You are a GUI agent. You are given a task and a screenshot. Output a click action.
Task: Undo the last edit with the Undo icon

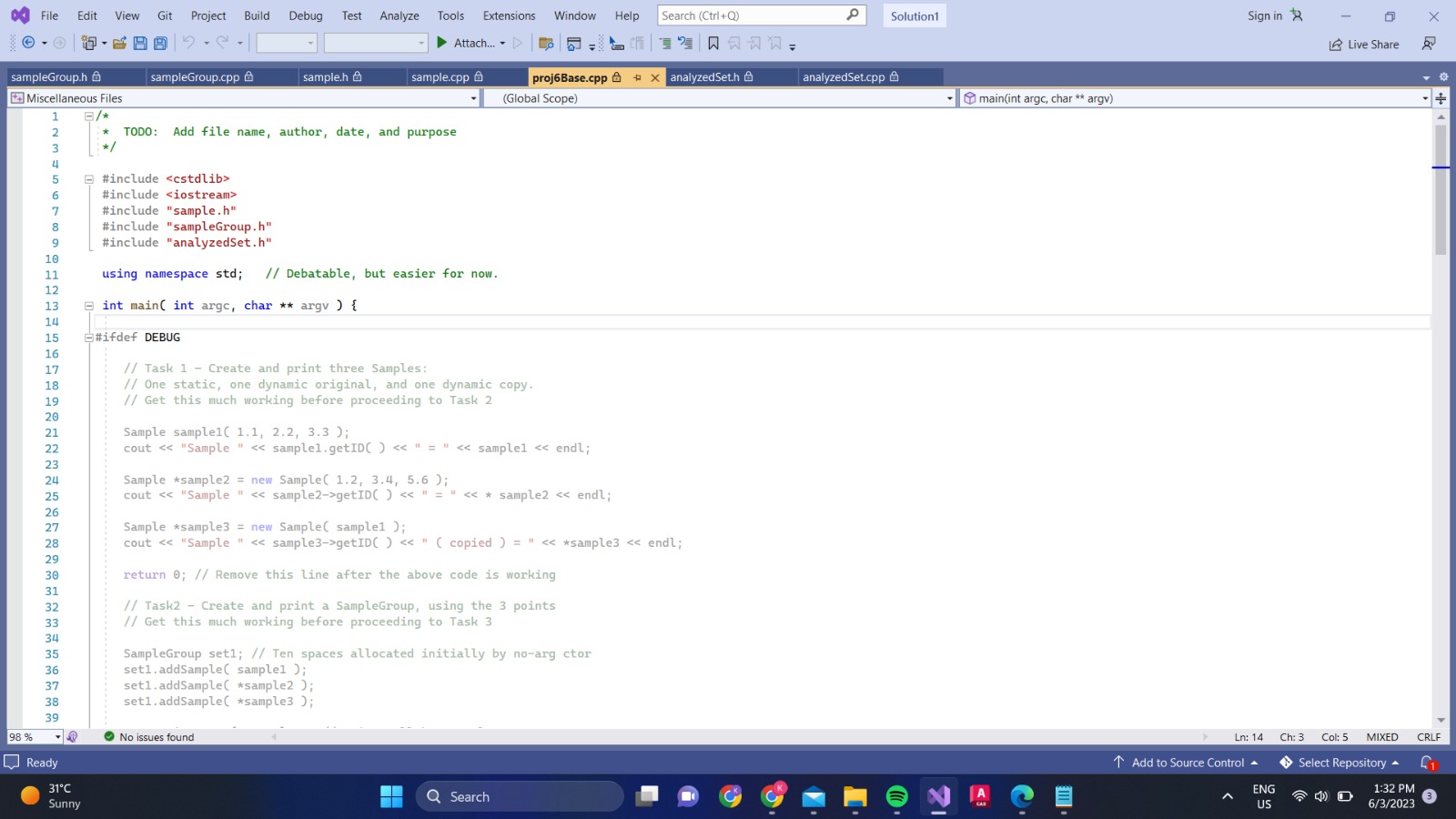190,42
